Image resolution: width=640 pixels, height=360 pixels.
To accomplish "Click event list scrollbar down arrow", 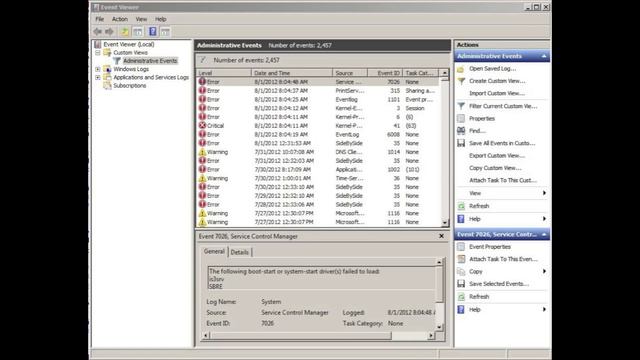I will [x=444, y=223].
